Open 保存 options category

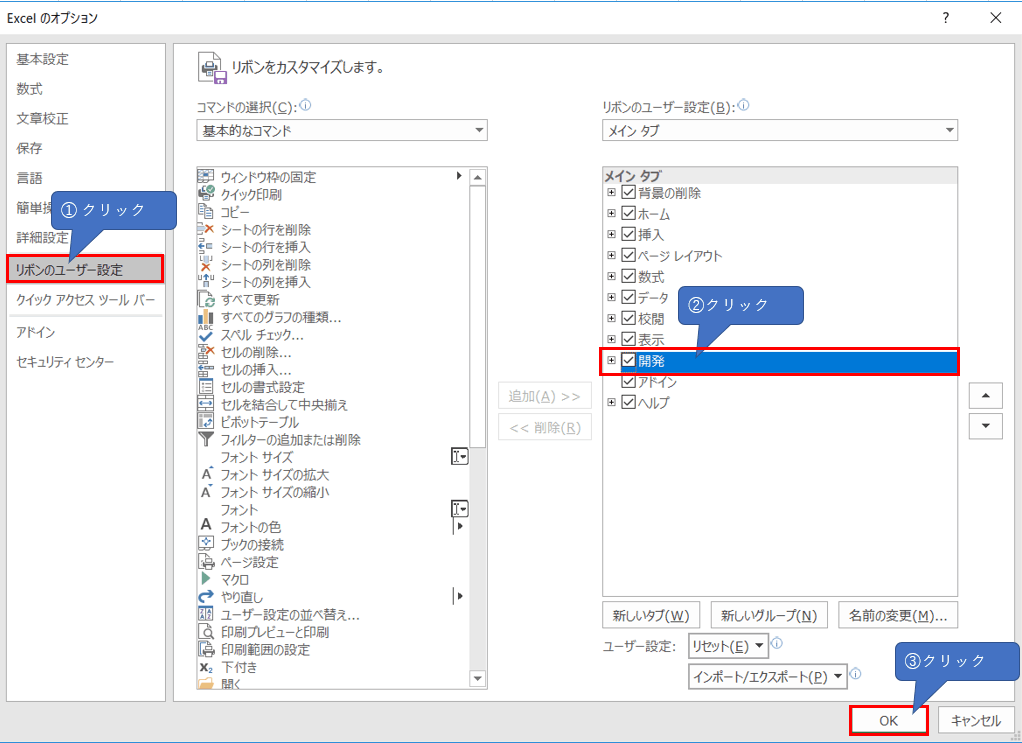point(29,148)
